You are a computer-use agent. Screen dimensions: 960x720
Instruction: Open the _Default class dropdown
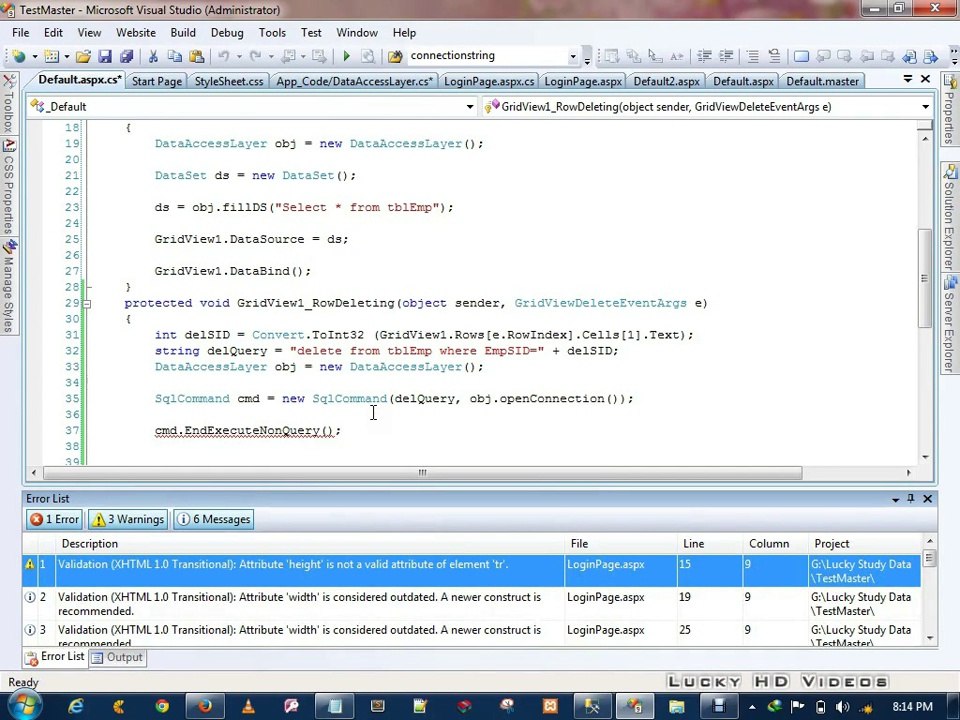[470, 107]
